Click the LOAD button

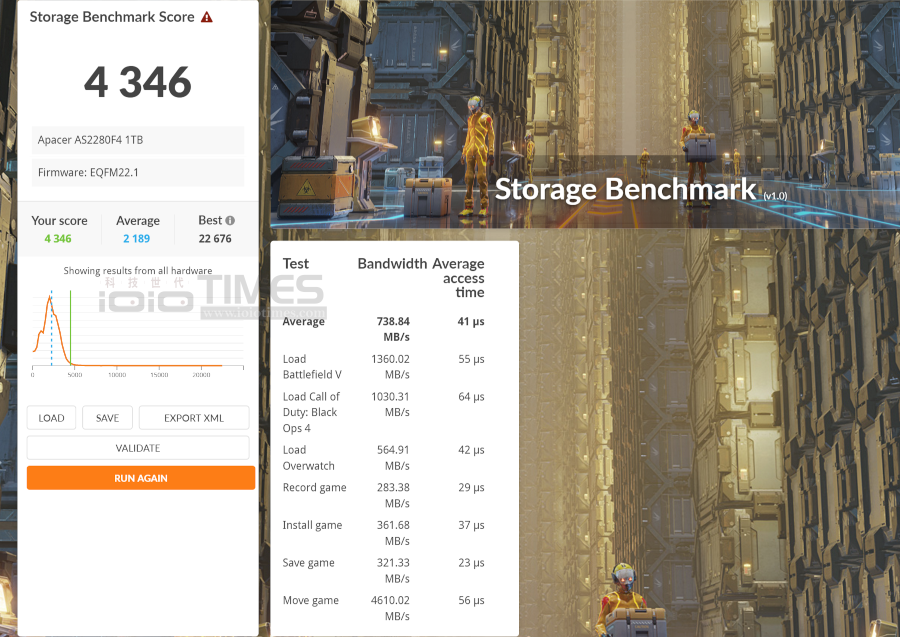coord(51,418)
